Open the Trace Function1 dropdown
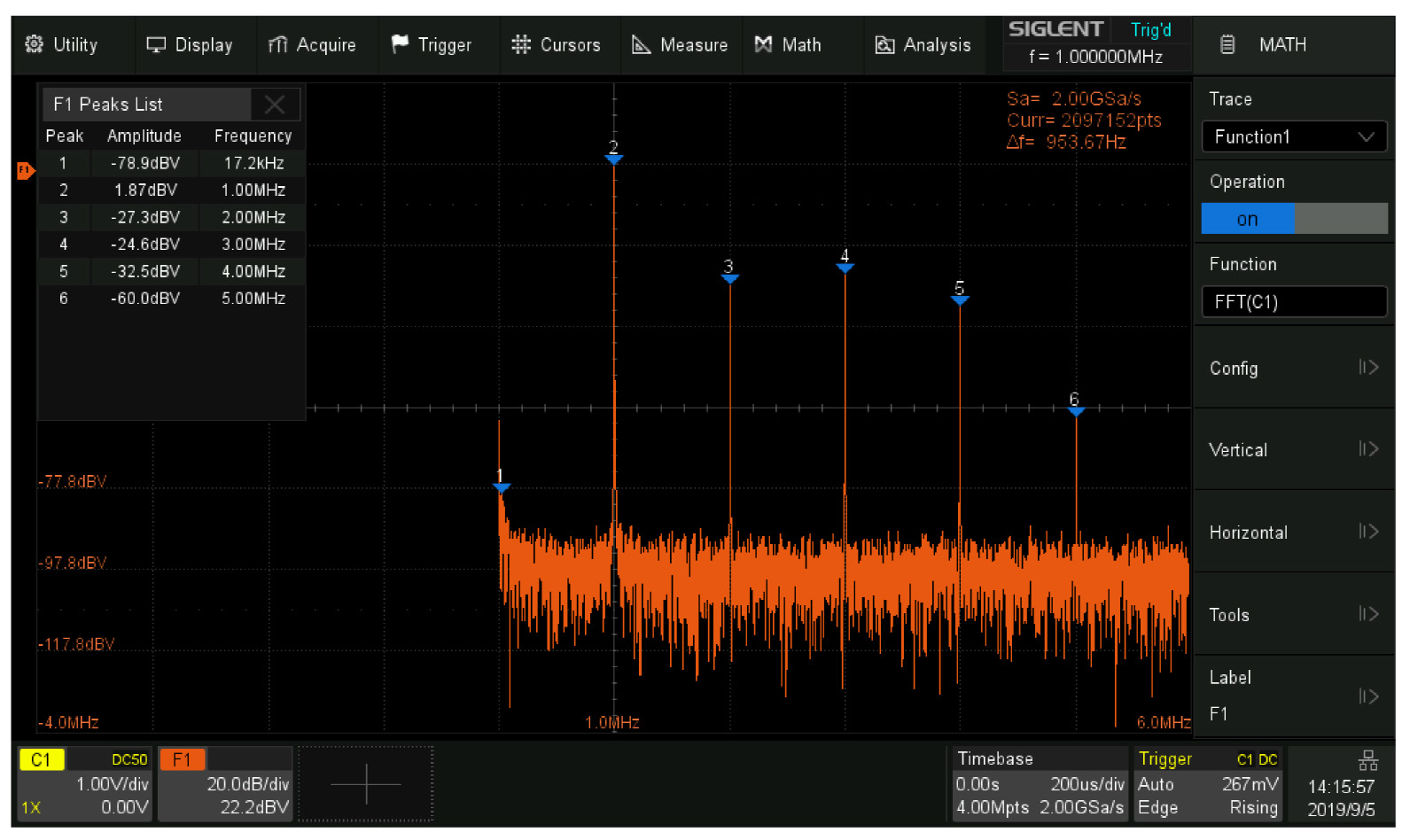Image resolution: width=1410 pixels, height=840 pixels. 1294,136
